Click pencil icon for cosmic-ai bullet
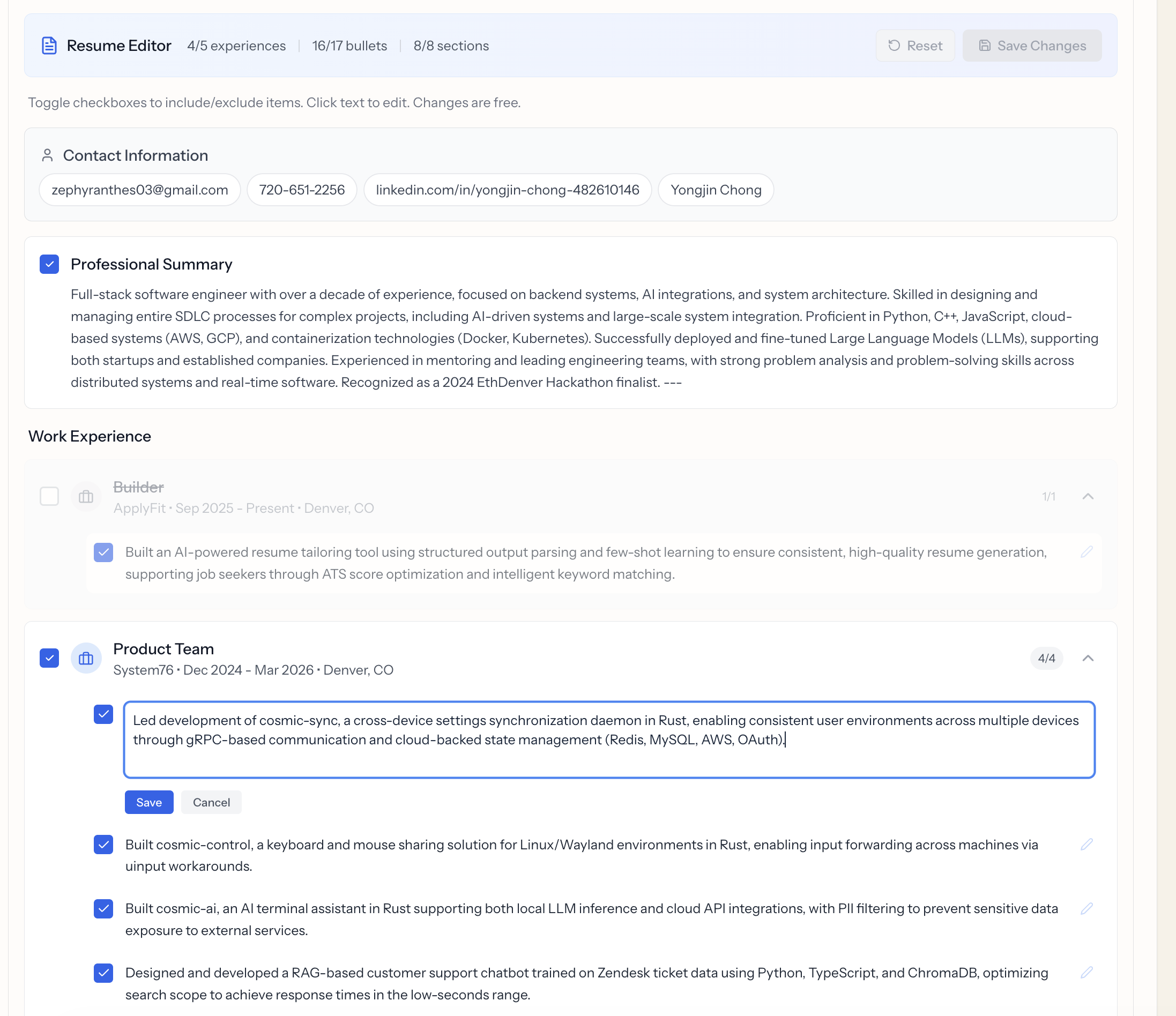Image resolution: width=1176 pixels, height=1016 pixels. 1086,908
